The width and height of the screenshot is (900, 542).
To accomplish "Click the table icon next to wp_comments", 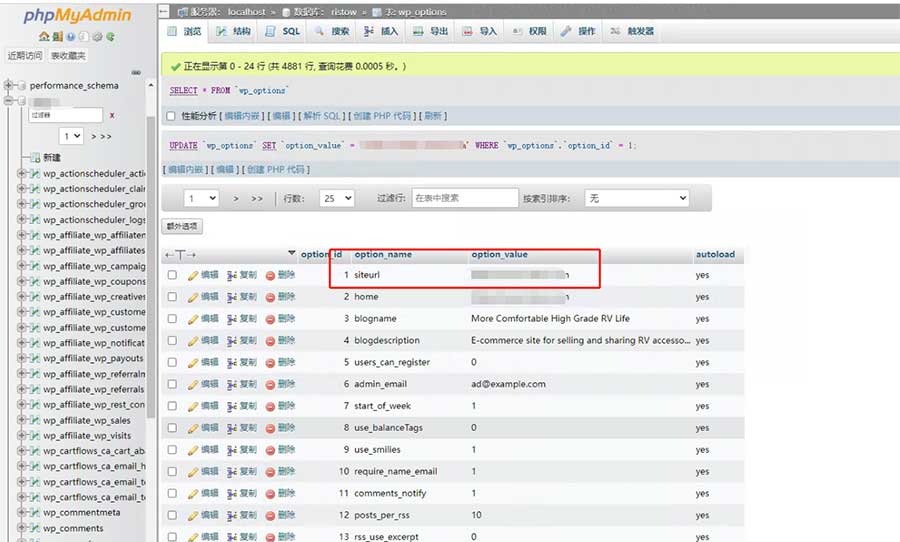I will tap(35, 528).
